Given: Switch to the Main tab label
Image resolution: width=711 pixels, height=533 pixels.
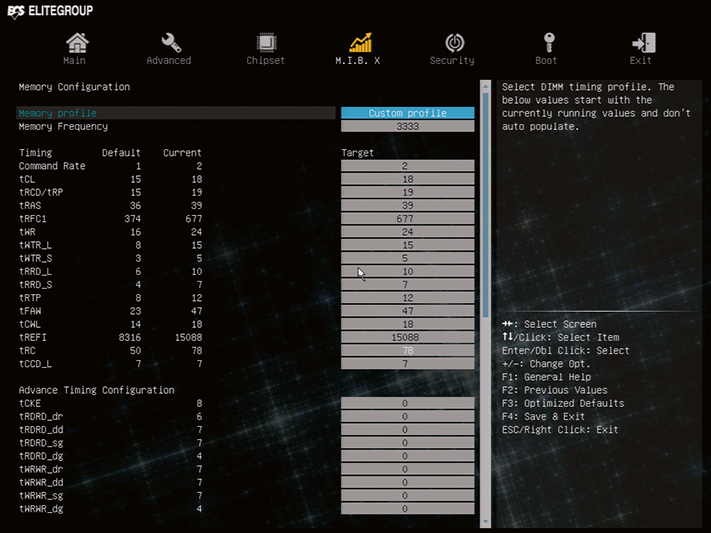Looking at the screenshot, I should pos(74,60).
